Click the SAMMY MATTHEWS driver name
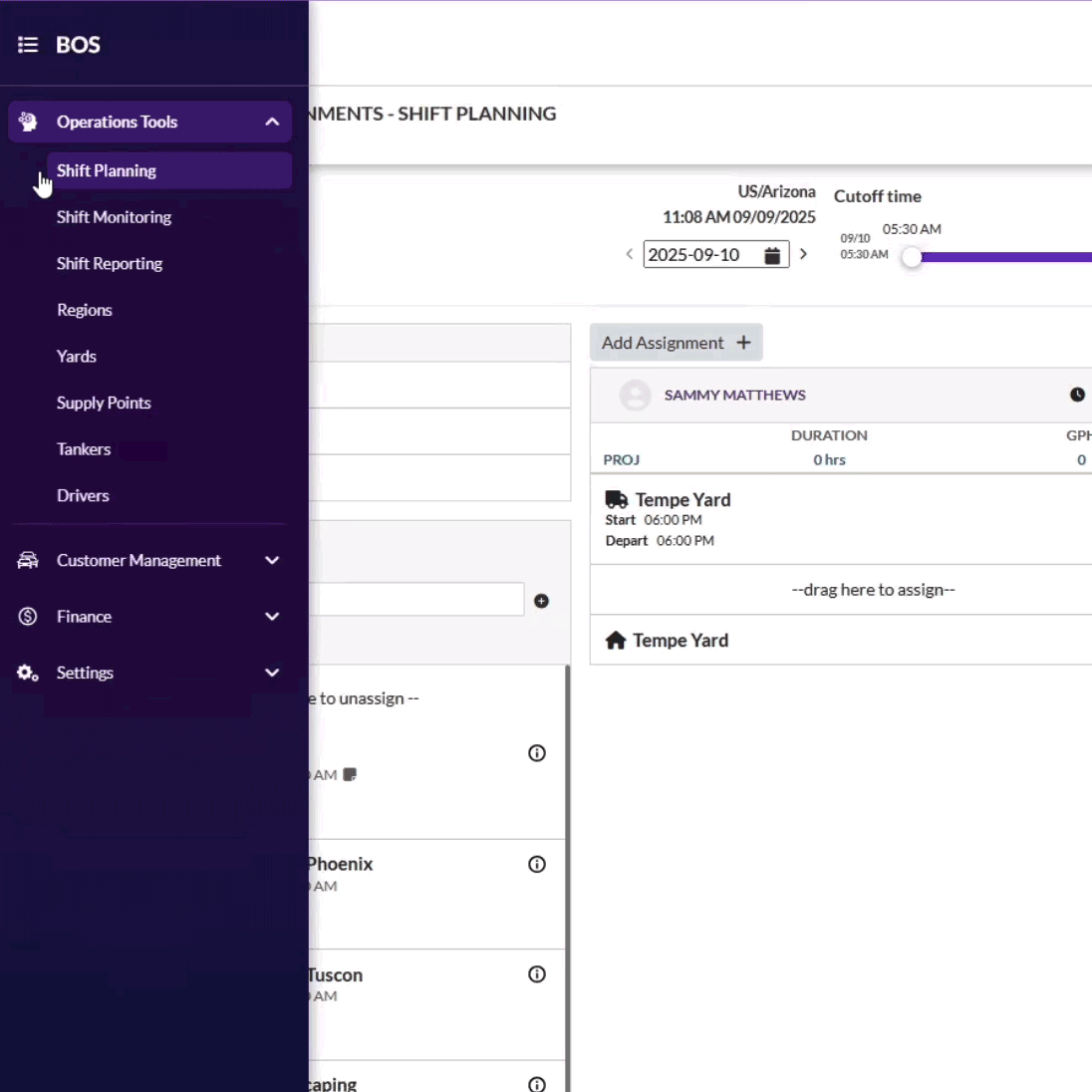This screenshot has height=1092, width=1092. coord(734,395)
